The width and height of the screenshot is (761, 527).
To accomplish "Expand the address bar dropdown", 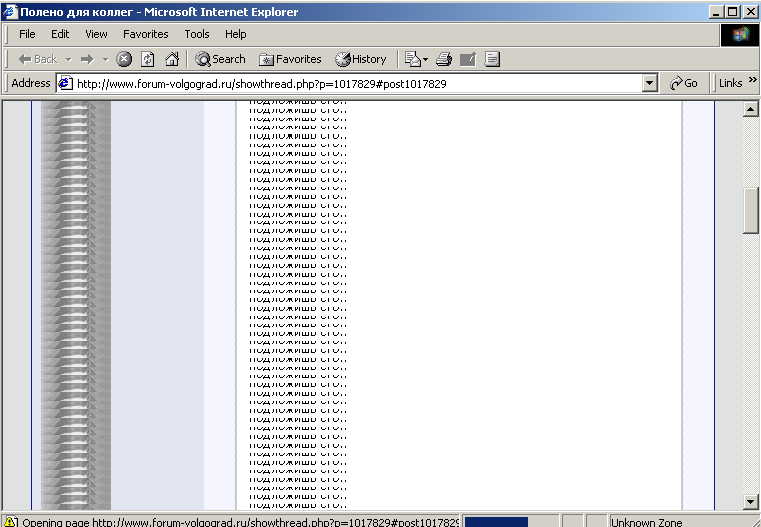I will pos(649,83).
